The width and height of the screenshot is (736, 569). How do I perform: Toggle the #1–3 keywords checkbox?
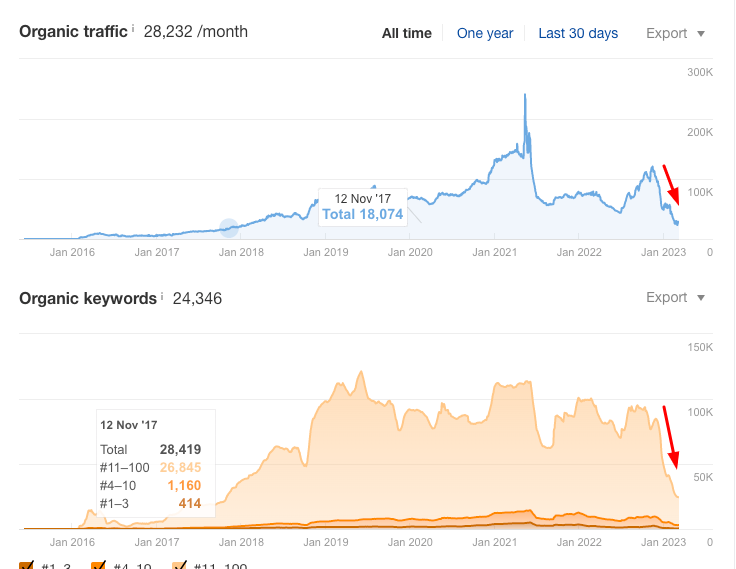27,565
